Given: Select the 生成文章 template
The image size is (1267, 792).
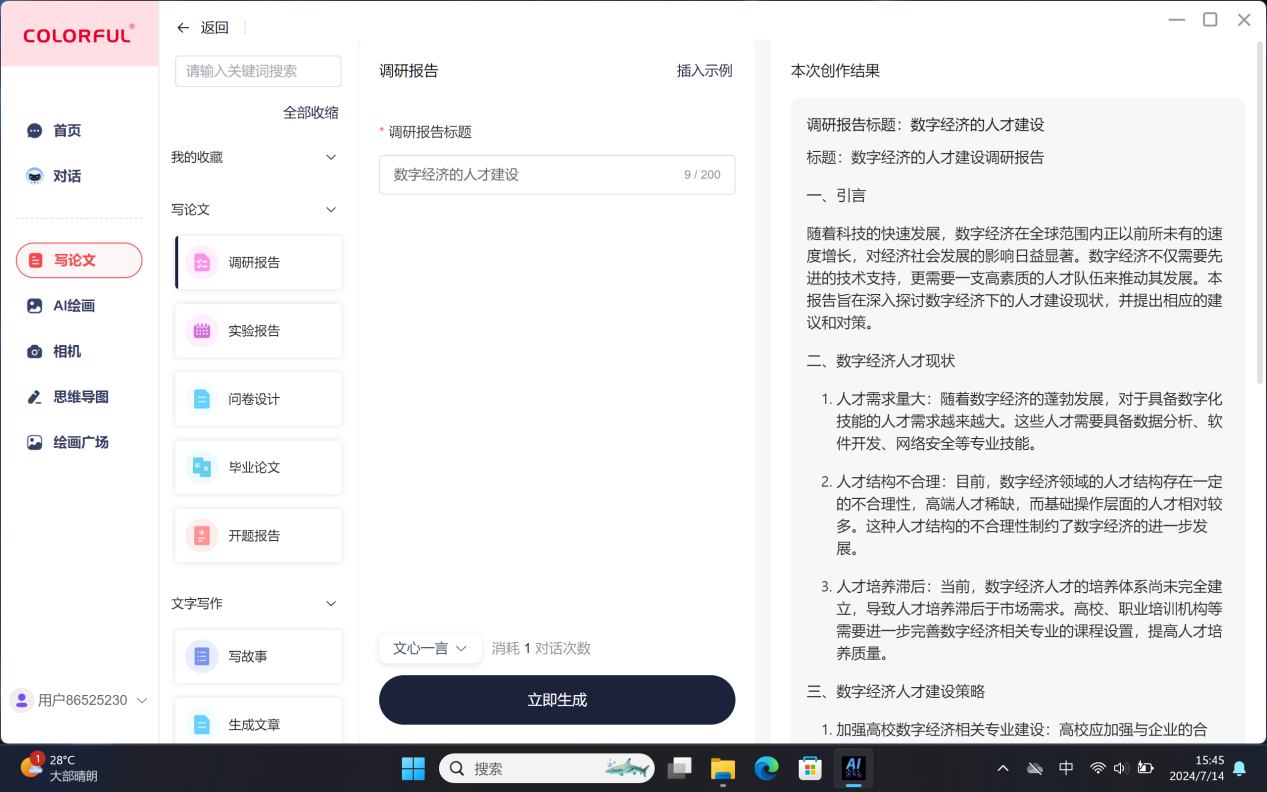Looking at the screenshot, I should (x=257, y=723).
